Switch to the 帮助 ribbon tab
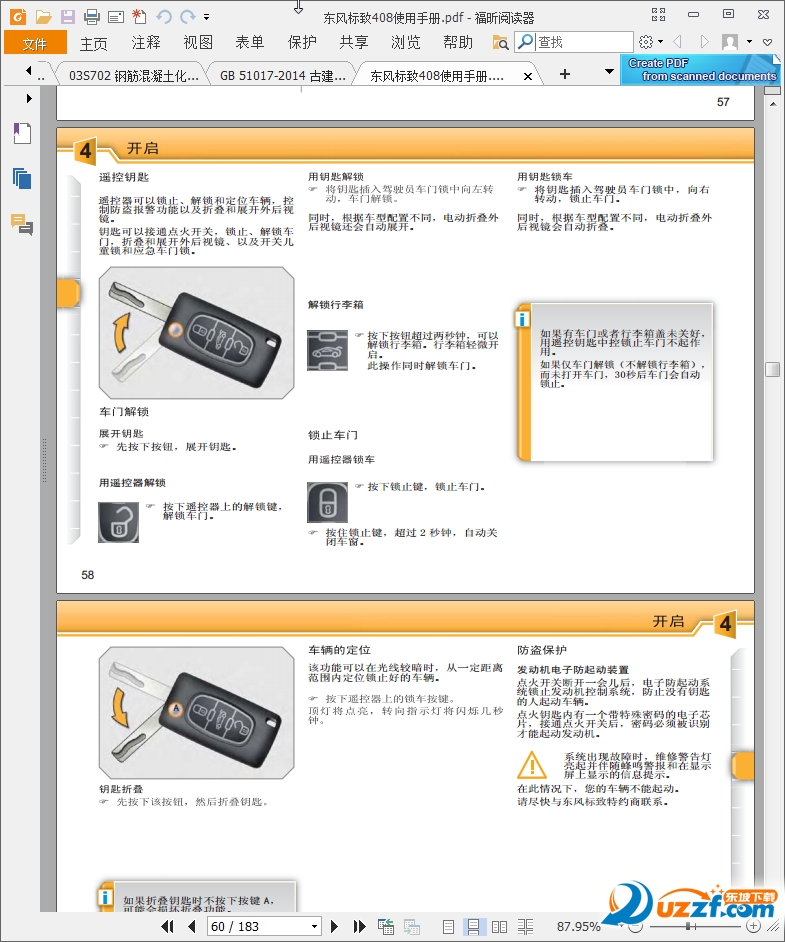 pyautogui.click(x=458, y=43)
